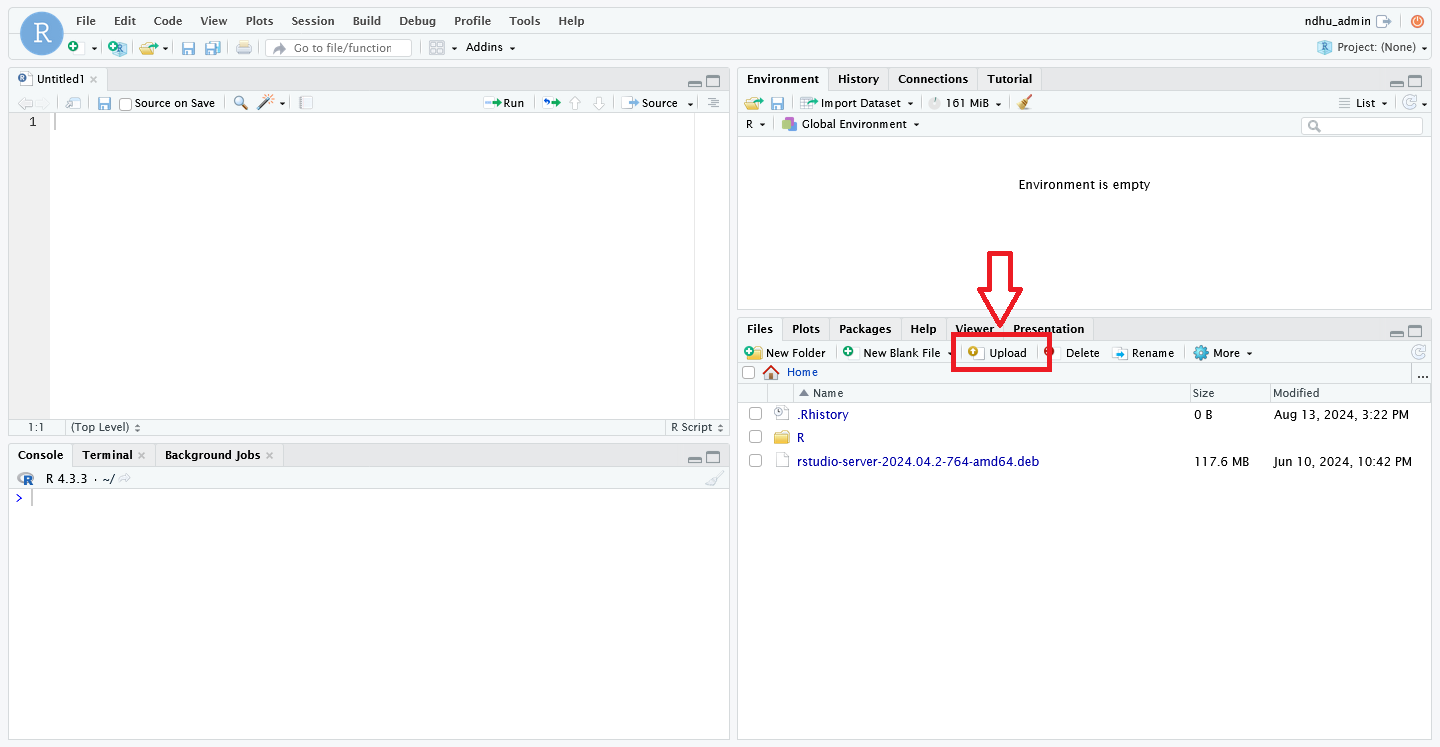The height and width of the screenshot is (747, 1440).
Task: Click the compile report notebook icon
Action: tap(306, 103)
